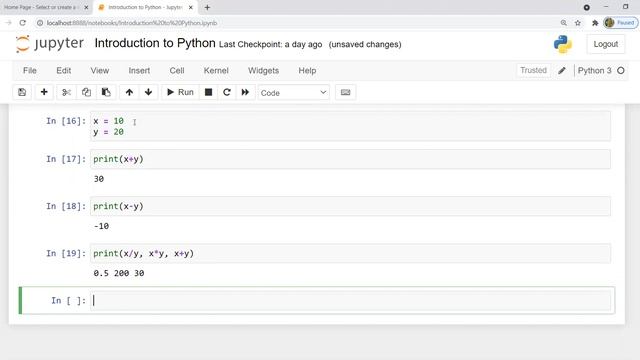Open the Kernel menu
This screenshot has width=640, height=360.
coord(216,71)
